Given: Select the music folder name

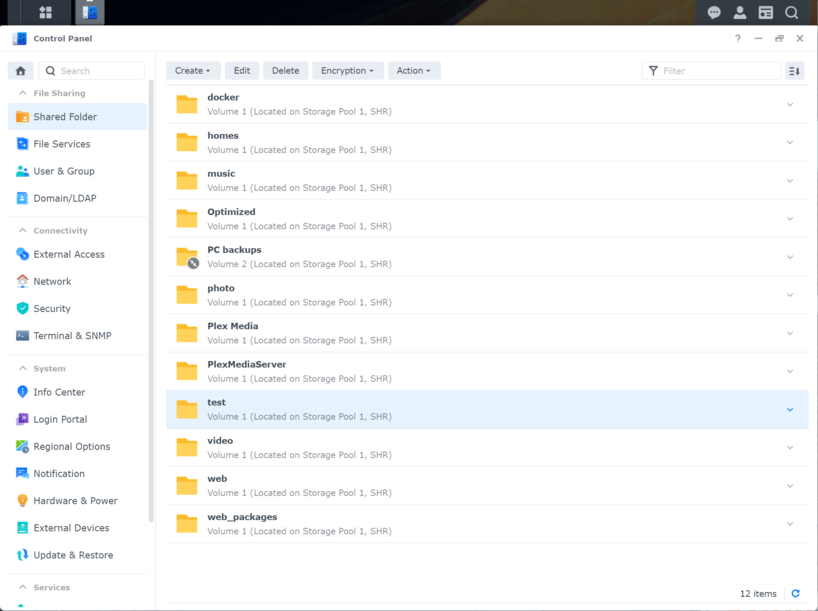Looking at the screenshot, I should pyautogui.click(x=221, y=174).
